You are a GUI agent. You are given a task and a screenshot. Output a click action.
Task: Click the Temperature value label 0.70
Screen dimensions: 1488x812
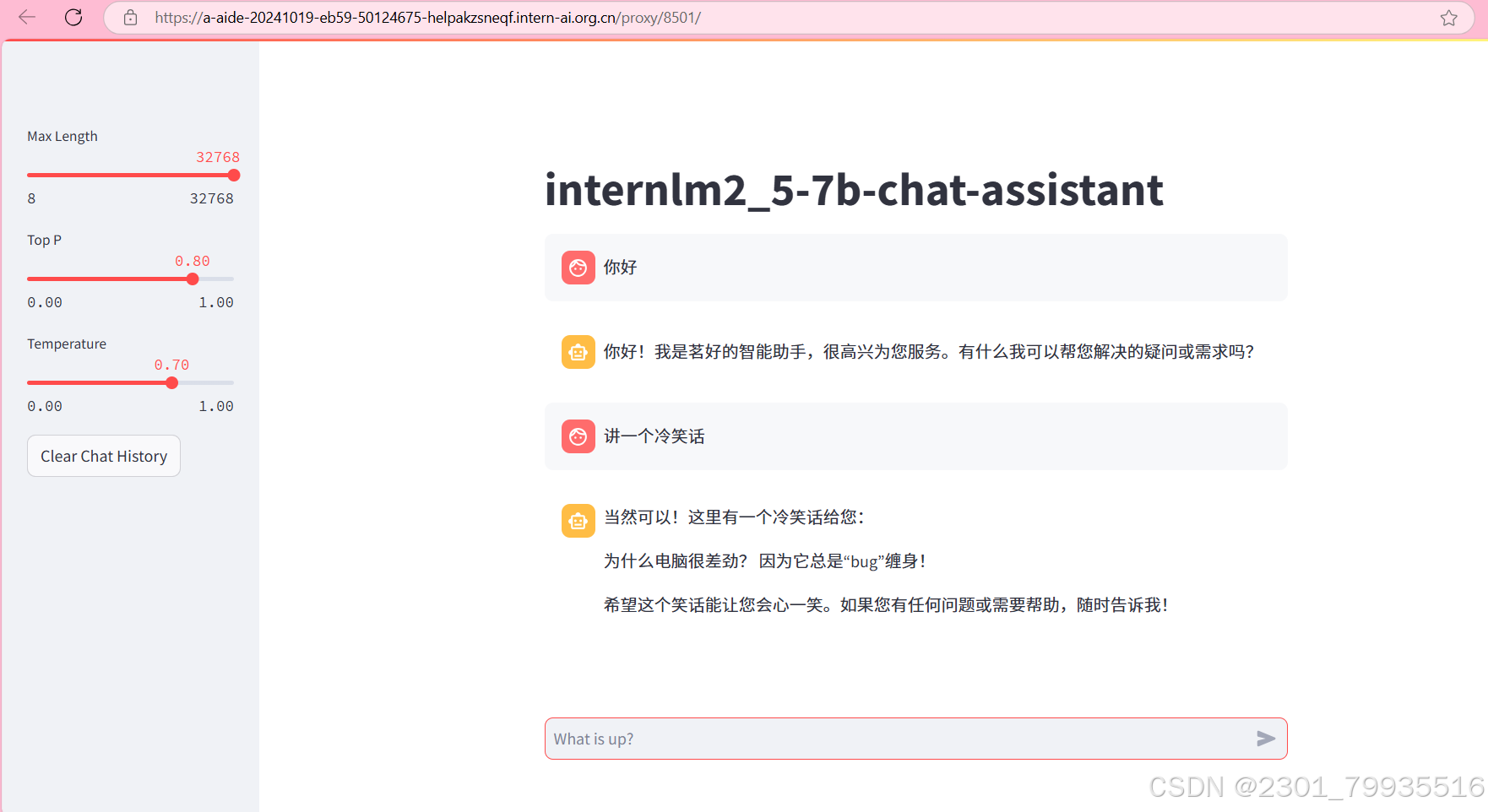[171, 365]
